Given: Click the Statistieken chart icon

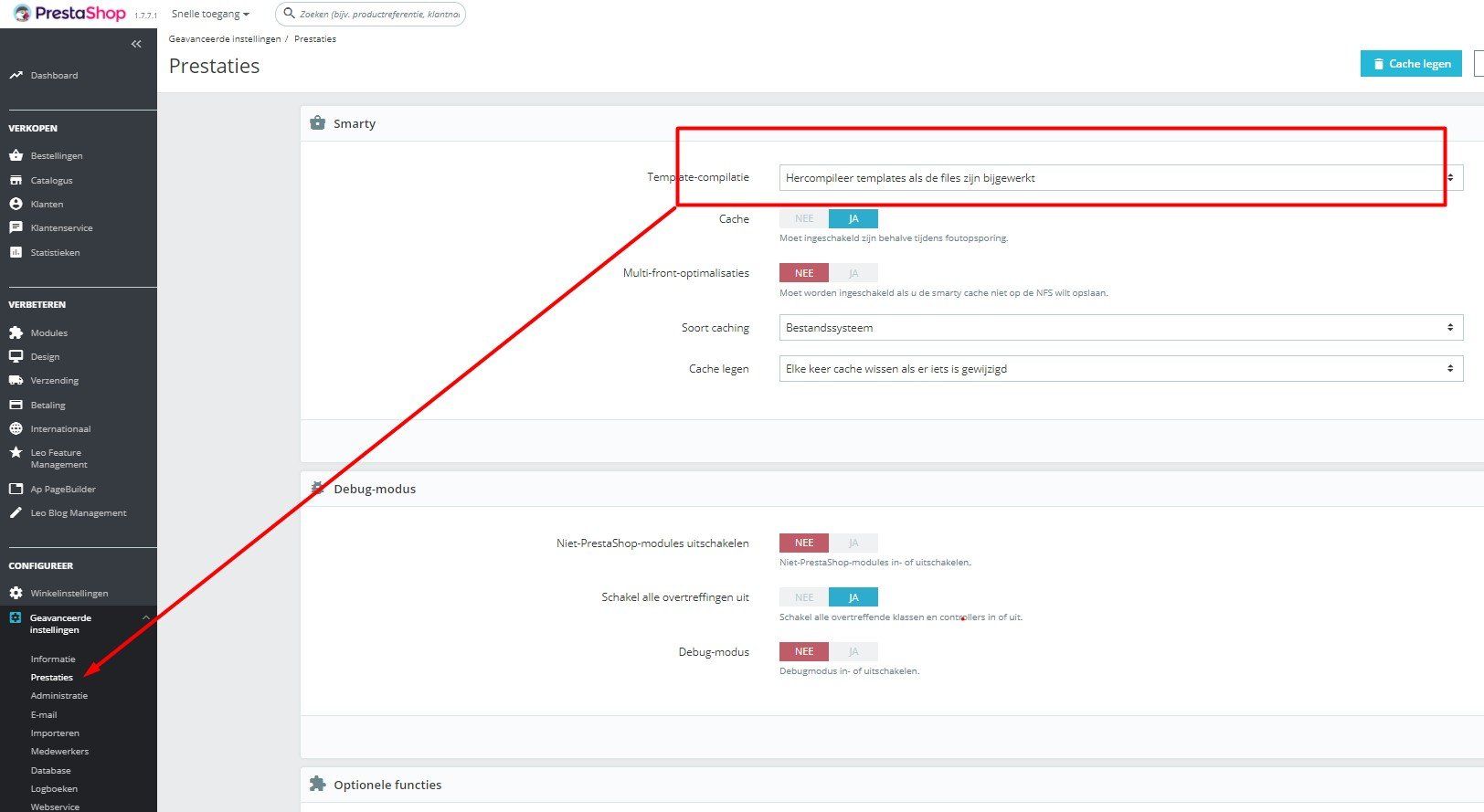Looking at the screenshot, I should [16, 252].
